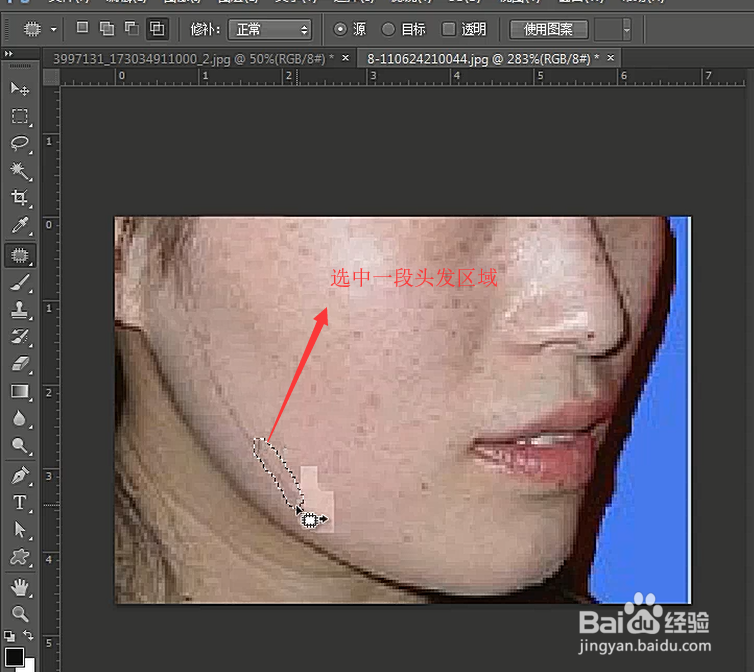Choose New Selection mode in options bar
Screen dimensions: 754x672
[x=82, y=28]
